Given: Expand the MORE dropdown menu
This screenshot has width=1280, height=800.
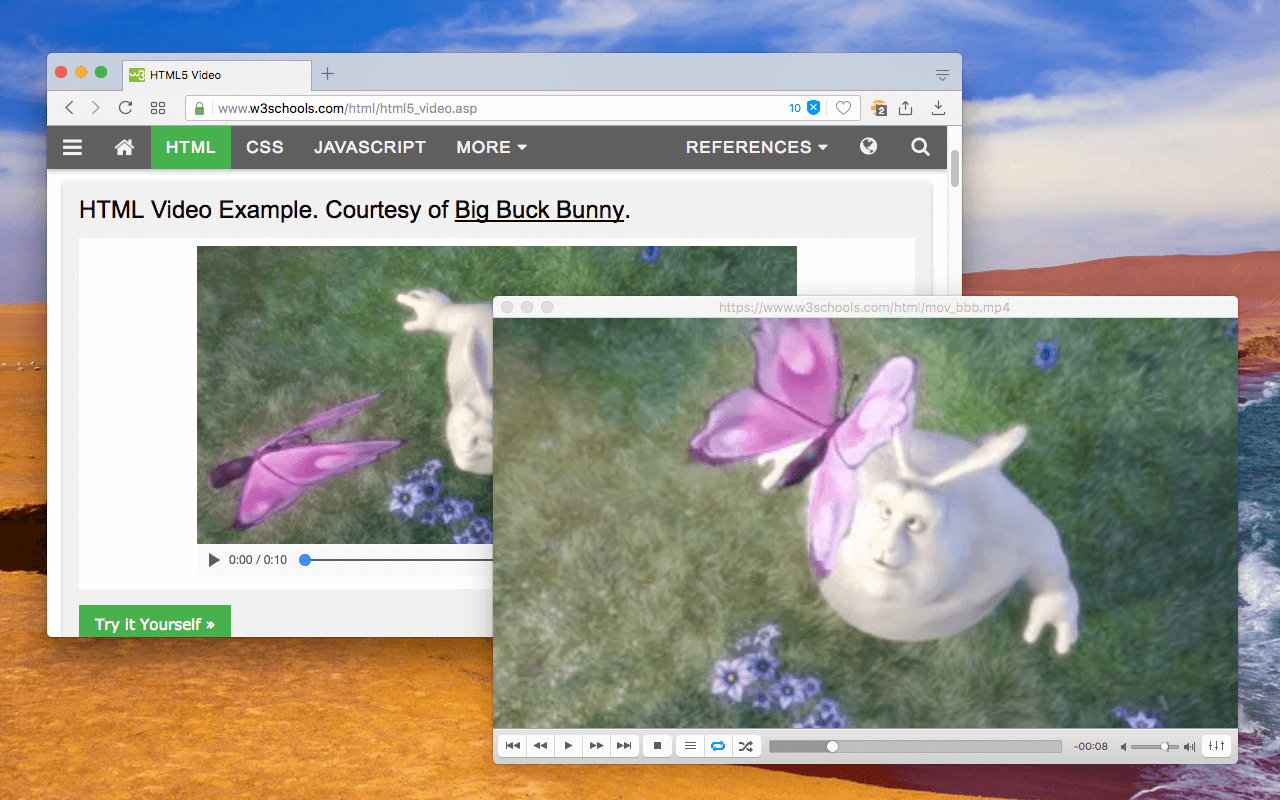Looking at the screenshot, I should click(491, 147).
